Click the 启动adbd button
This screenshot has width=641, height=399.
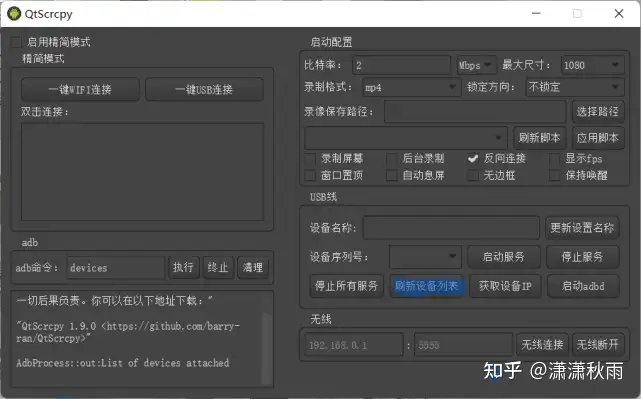(x=583, y=286)
